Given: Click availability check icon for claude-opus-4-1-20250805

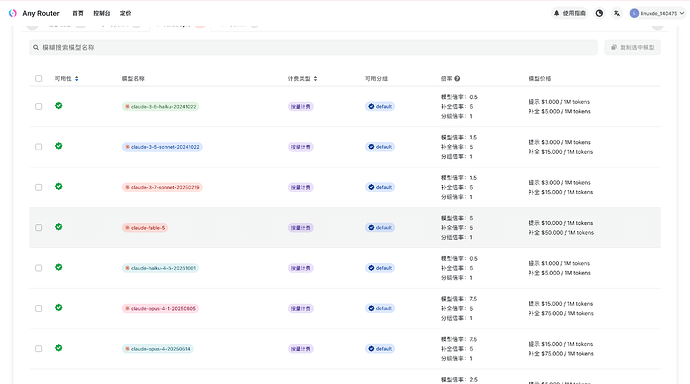Looking at the screenshot, I should (59, 307).
